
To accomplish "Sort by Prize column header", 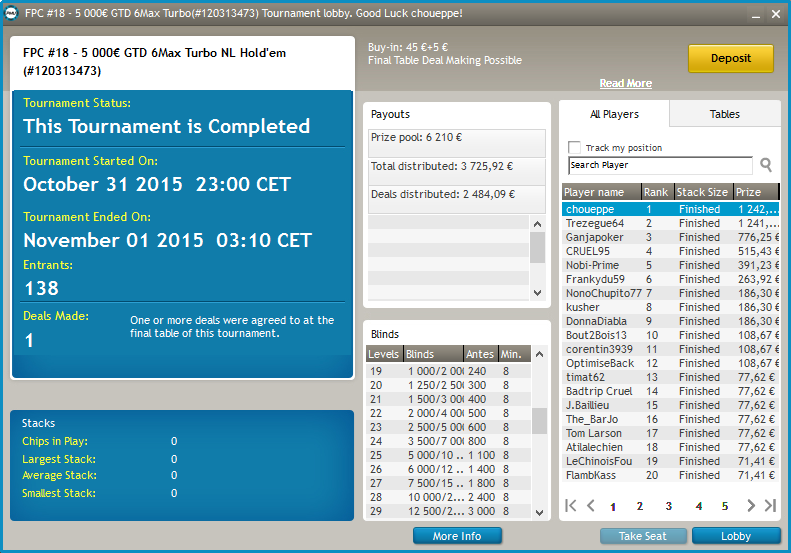I will click(x=756, y=192).
